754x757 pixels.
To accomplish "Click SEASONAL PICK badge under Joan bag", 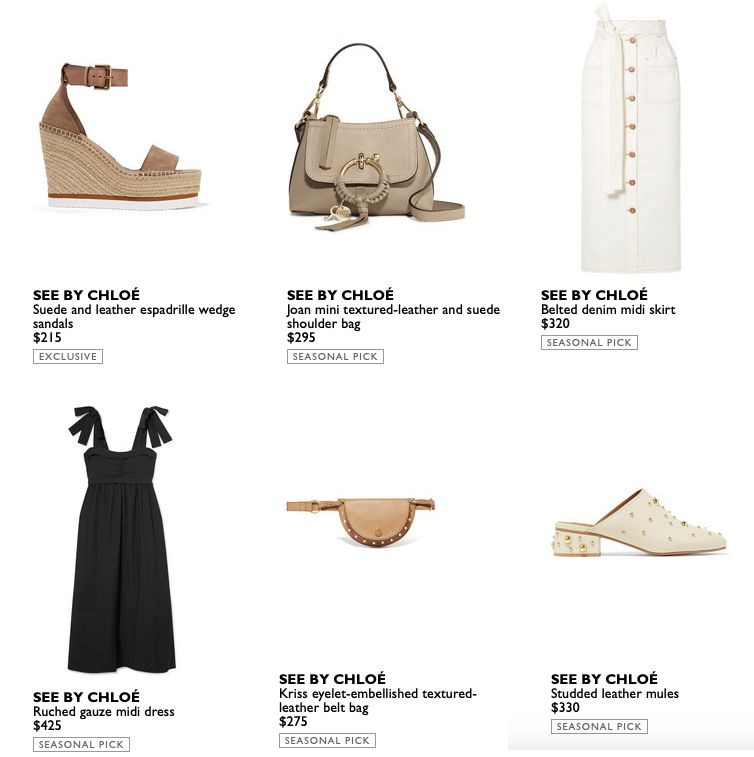I will click(x=335, y=356).
